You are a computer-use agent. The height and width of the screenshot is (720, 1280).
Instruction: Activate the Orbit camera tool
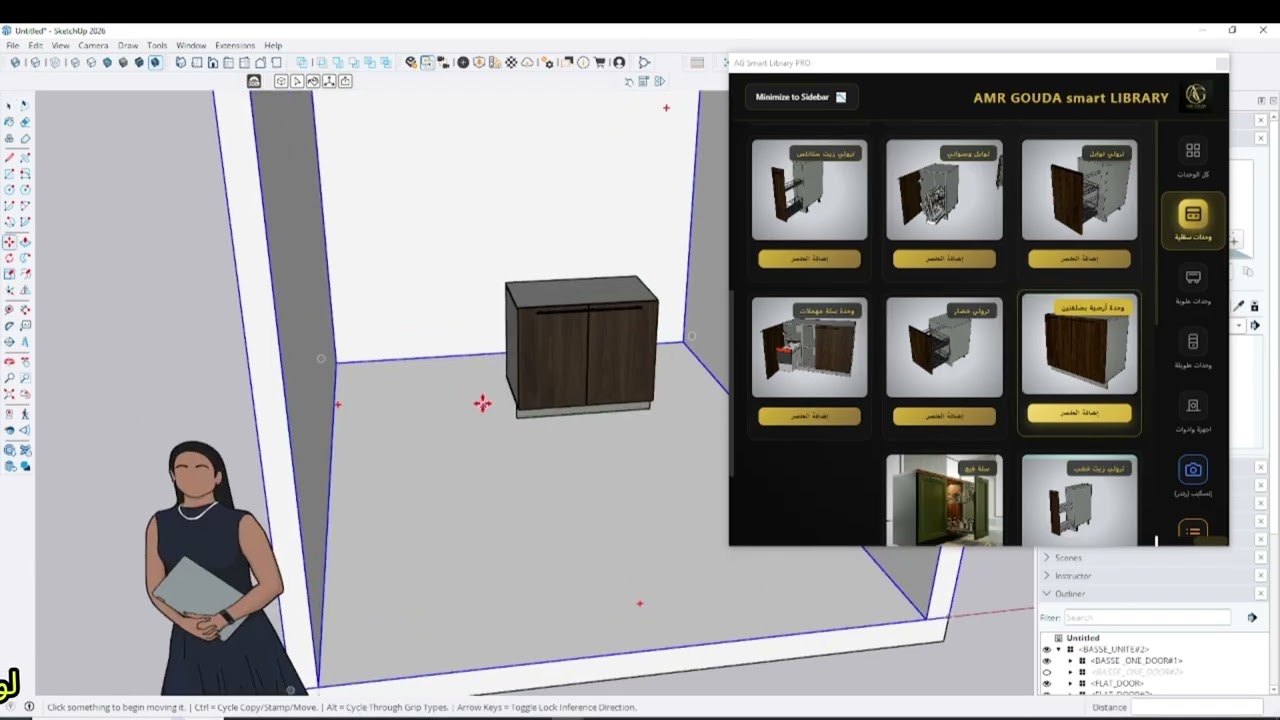(x=9, y=362)
